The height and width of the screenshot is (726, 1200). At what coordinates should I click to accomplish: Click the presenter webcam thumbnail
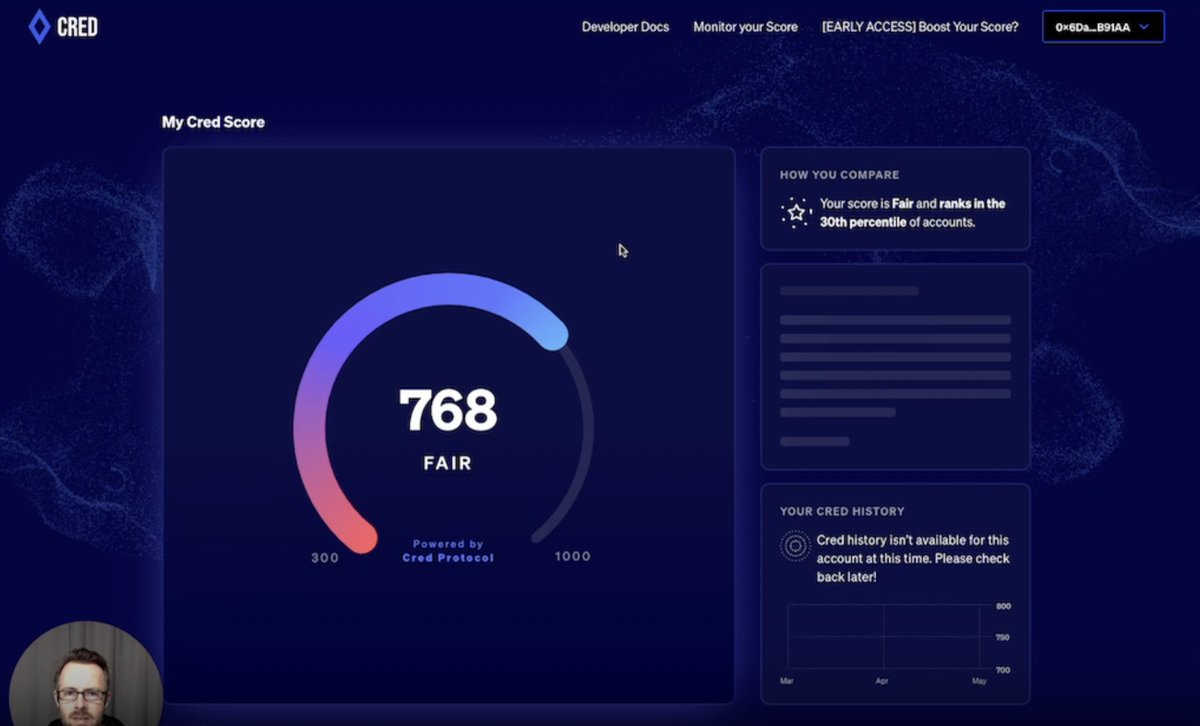pyautogui.click(x=84, y=674)
